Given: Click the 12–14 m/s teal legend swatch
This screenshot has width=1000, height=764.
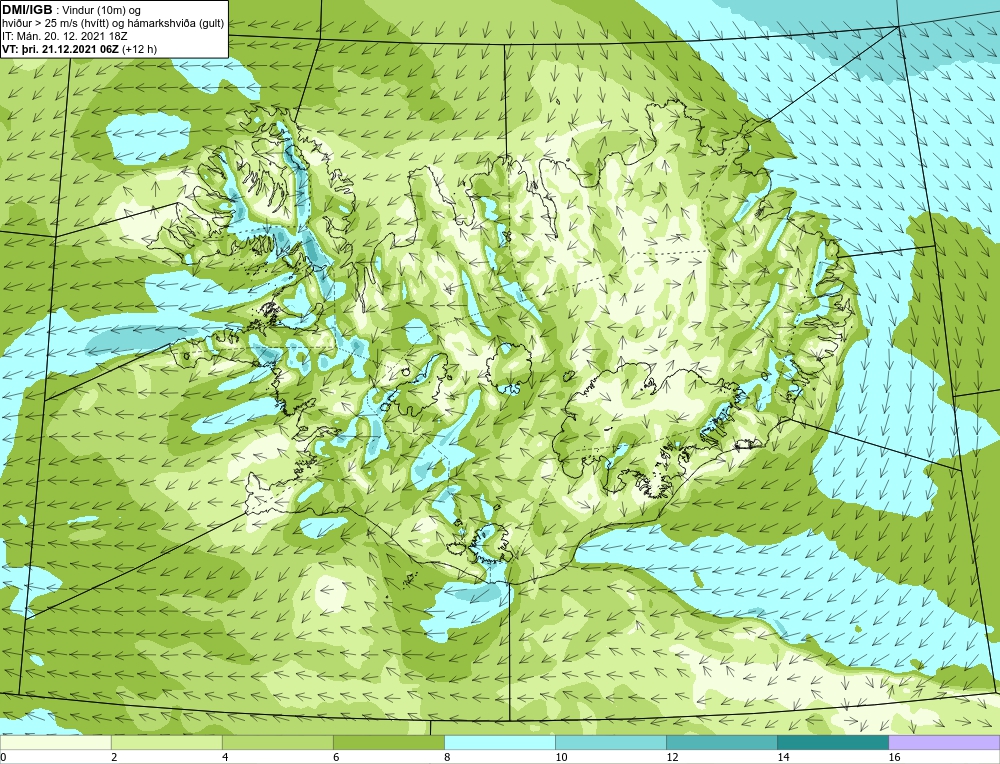Looking at the screenshot, I should (721, 742).
